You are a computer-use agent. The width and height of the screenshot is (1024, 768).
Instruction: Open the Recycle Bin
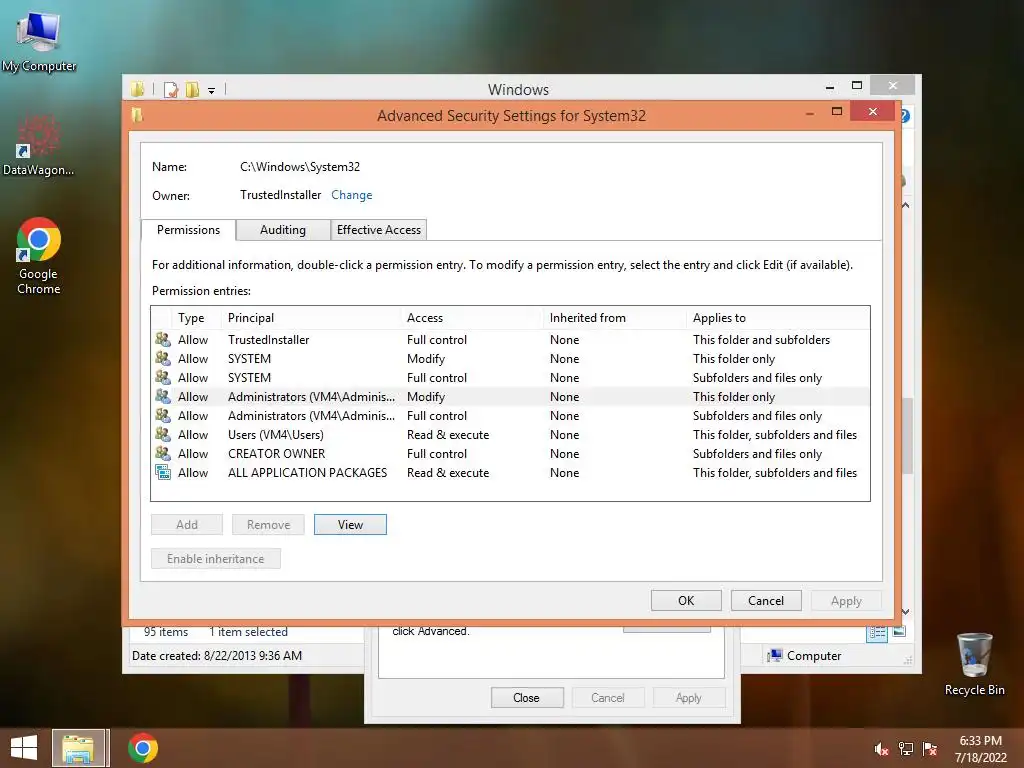974,664
